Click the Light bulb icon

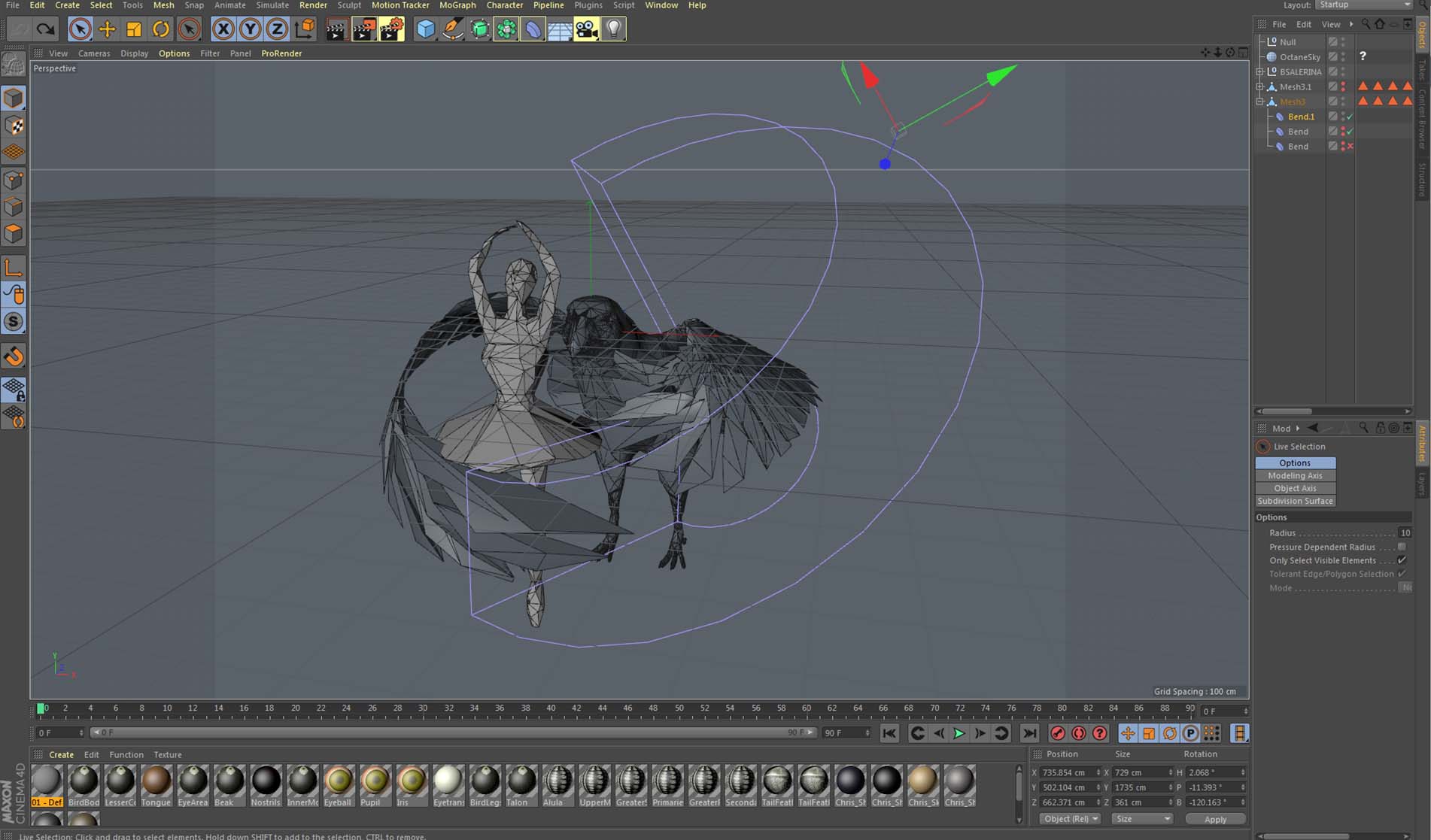(614, 29)
